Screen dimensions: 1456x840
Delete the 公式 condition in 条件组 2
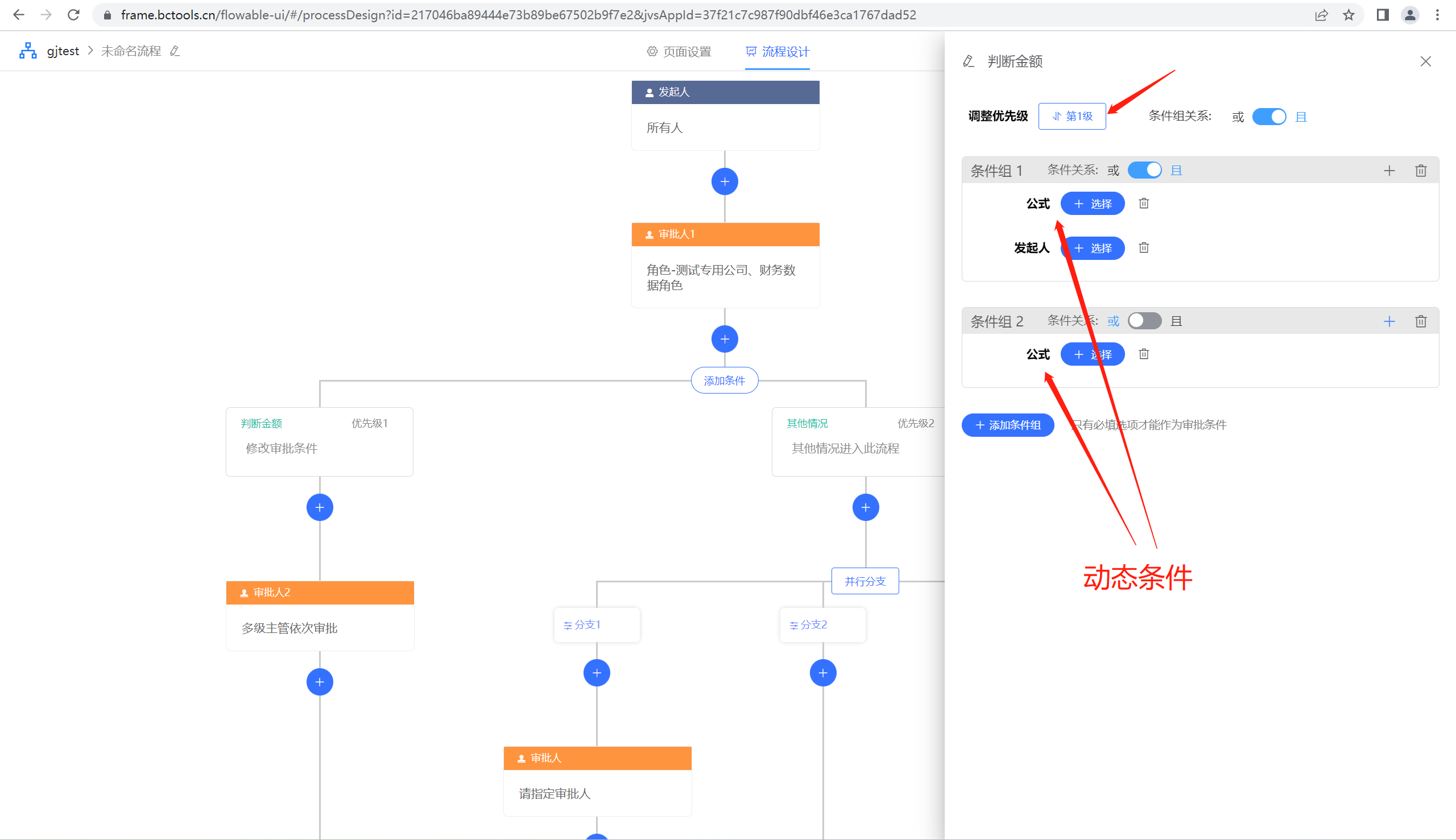point(1144,354)
